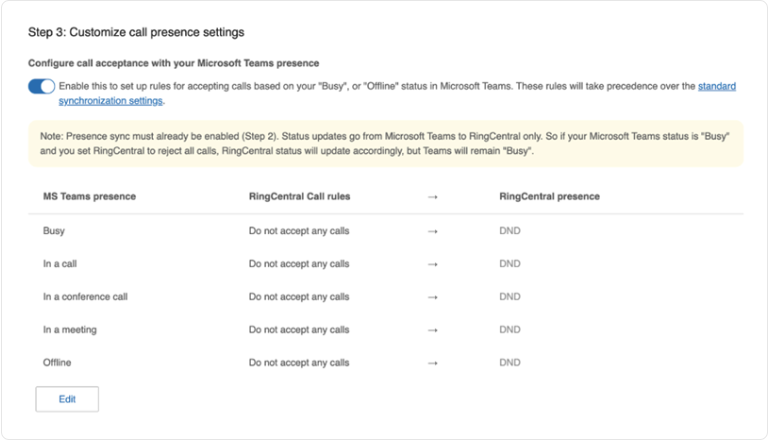Select the 'Busy' presence row label
This screenshot has width=769, height=441.
54,231
